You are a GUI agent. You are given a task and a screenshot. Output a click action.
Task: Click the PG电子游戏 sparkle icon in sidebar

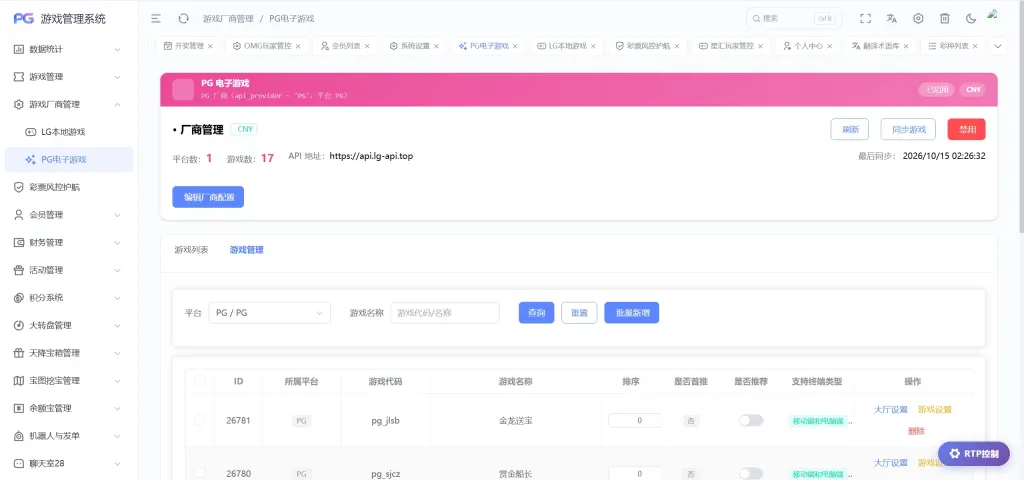(x=30, y=159)
